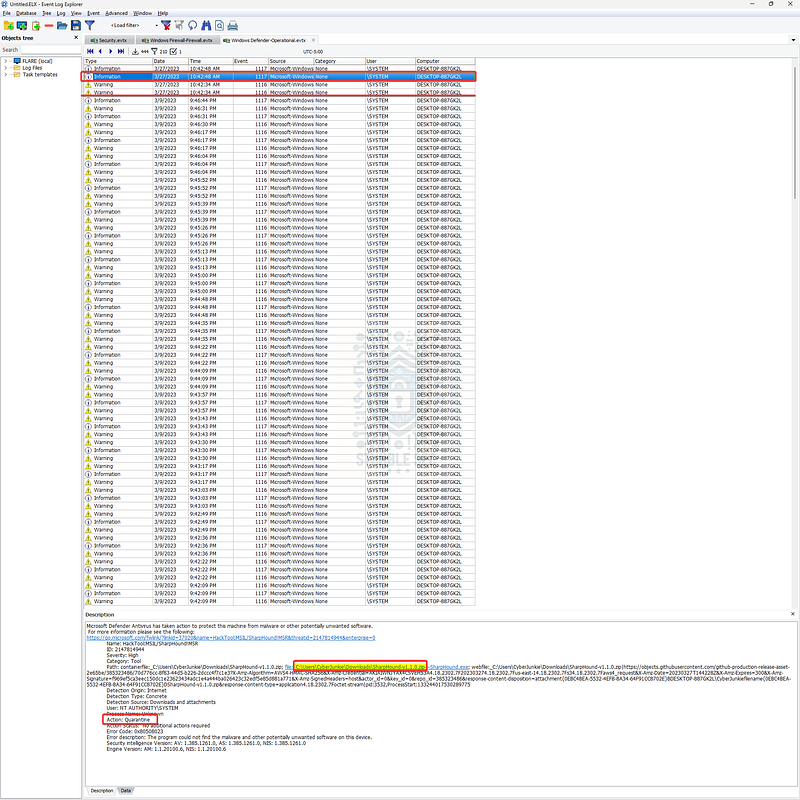Jump to last event with navigation arrow
This screenshot has height=800, width=800.
(121, 52)
